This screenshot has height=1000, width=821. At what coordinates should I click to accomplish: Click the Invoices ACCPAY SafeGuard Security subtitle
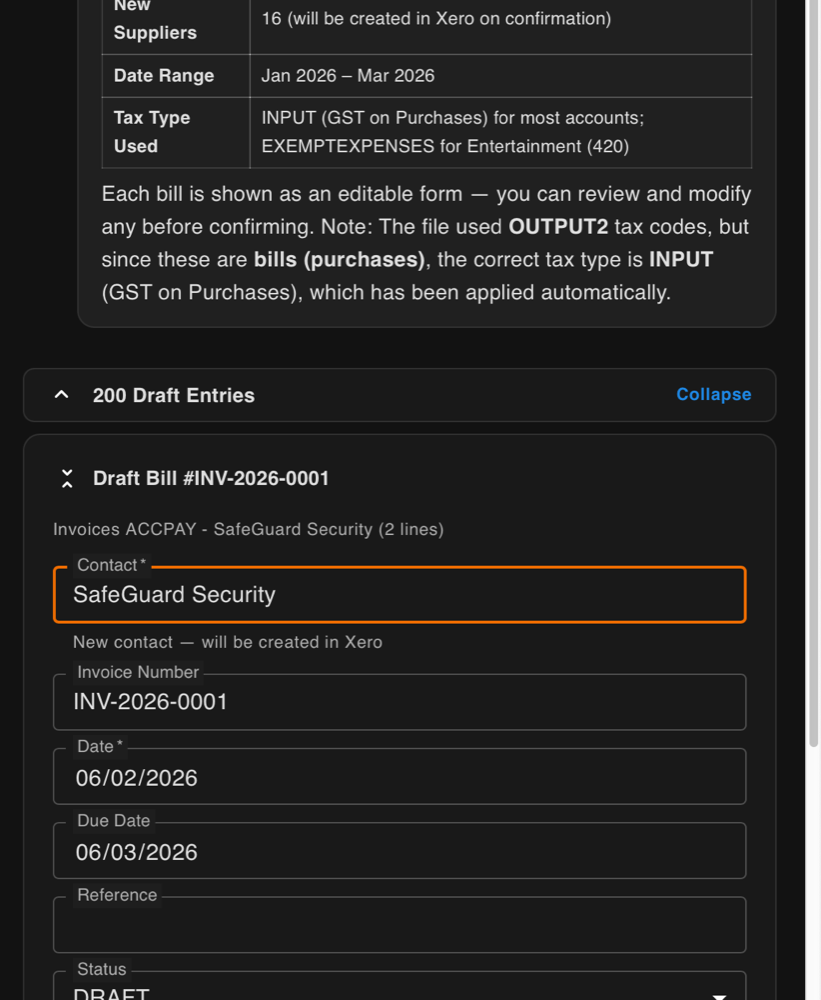pyautogui.click(x=248, y=529)
